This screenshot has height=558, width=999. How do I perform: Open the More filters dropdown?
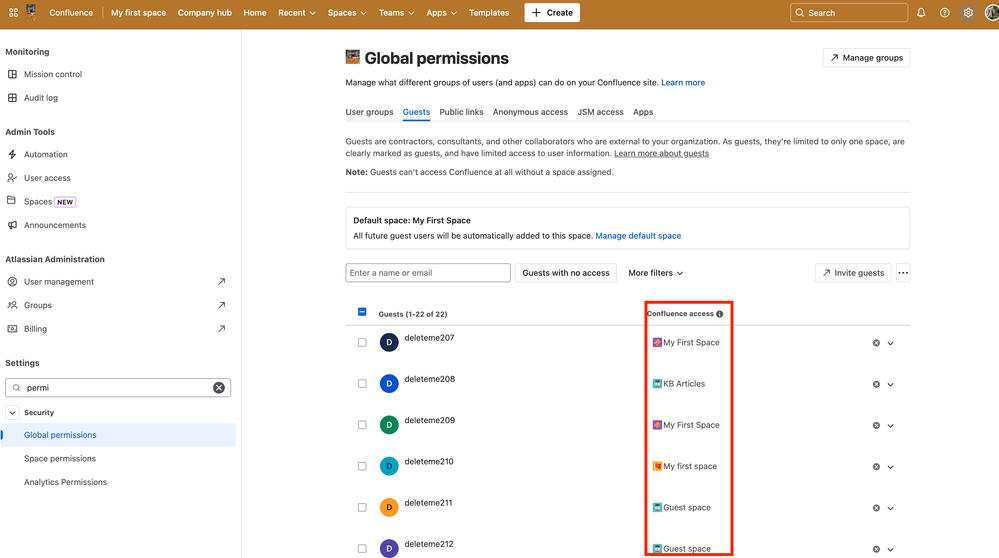(x=656, y=273)
